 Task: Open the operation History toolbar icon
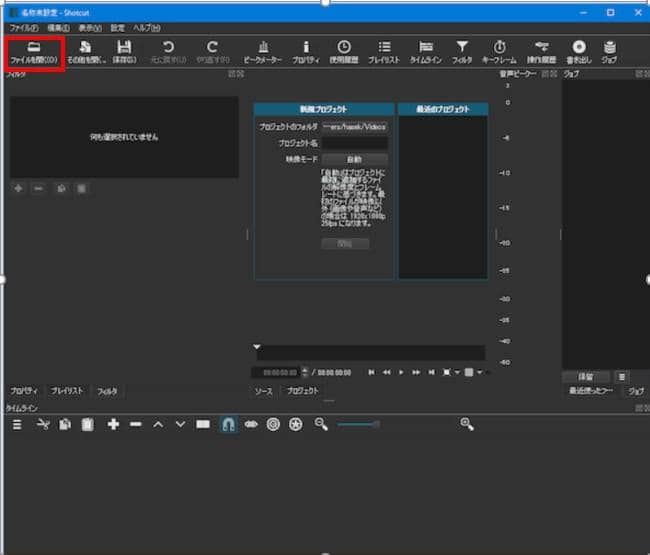pyautogui.click(x=541, y=53)
